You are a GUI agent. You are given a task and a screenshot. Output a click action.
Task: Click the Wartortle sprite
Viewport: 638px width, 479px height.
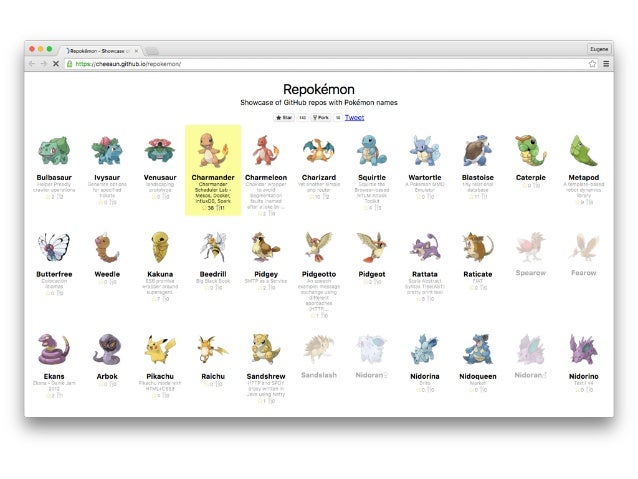(x=424, y=151)
